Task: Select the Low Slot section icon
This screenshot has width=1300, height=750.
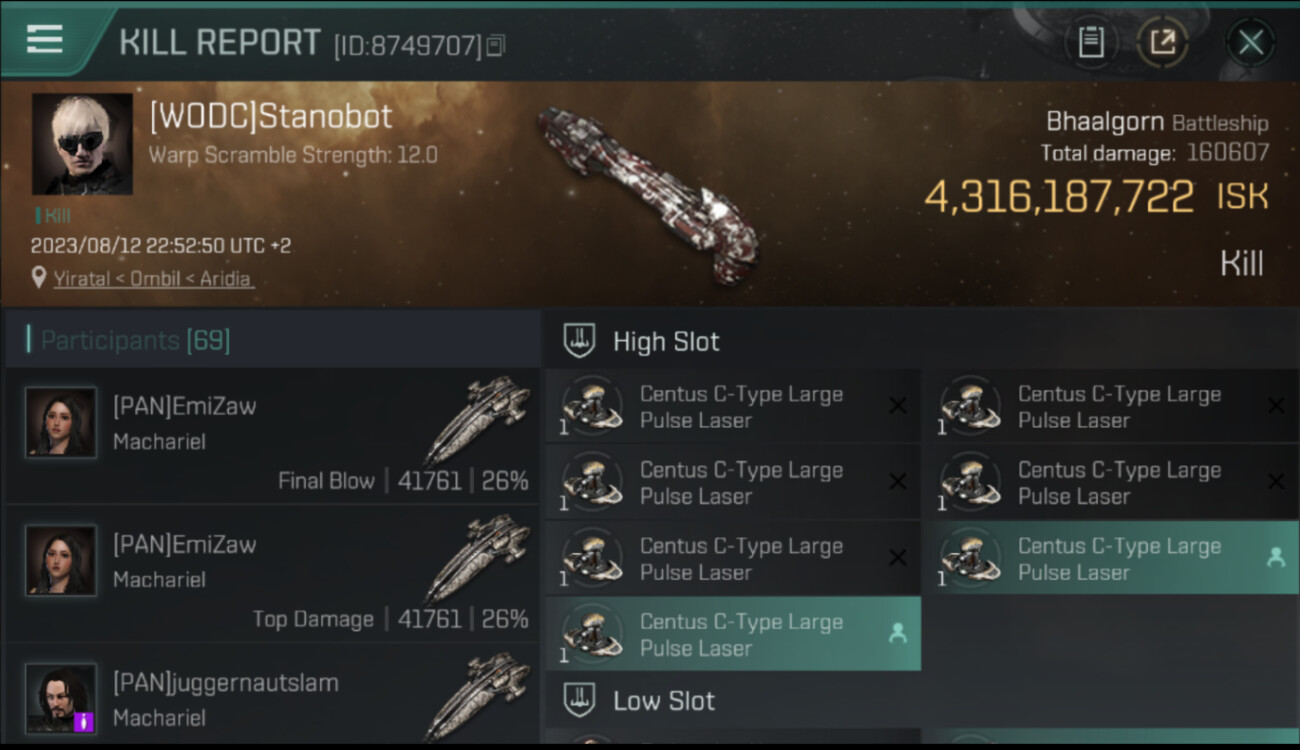Action: (580, 701)
